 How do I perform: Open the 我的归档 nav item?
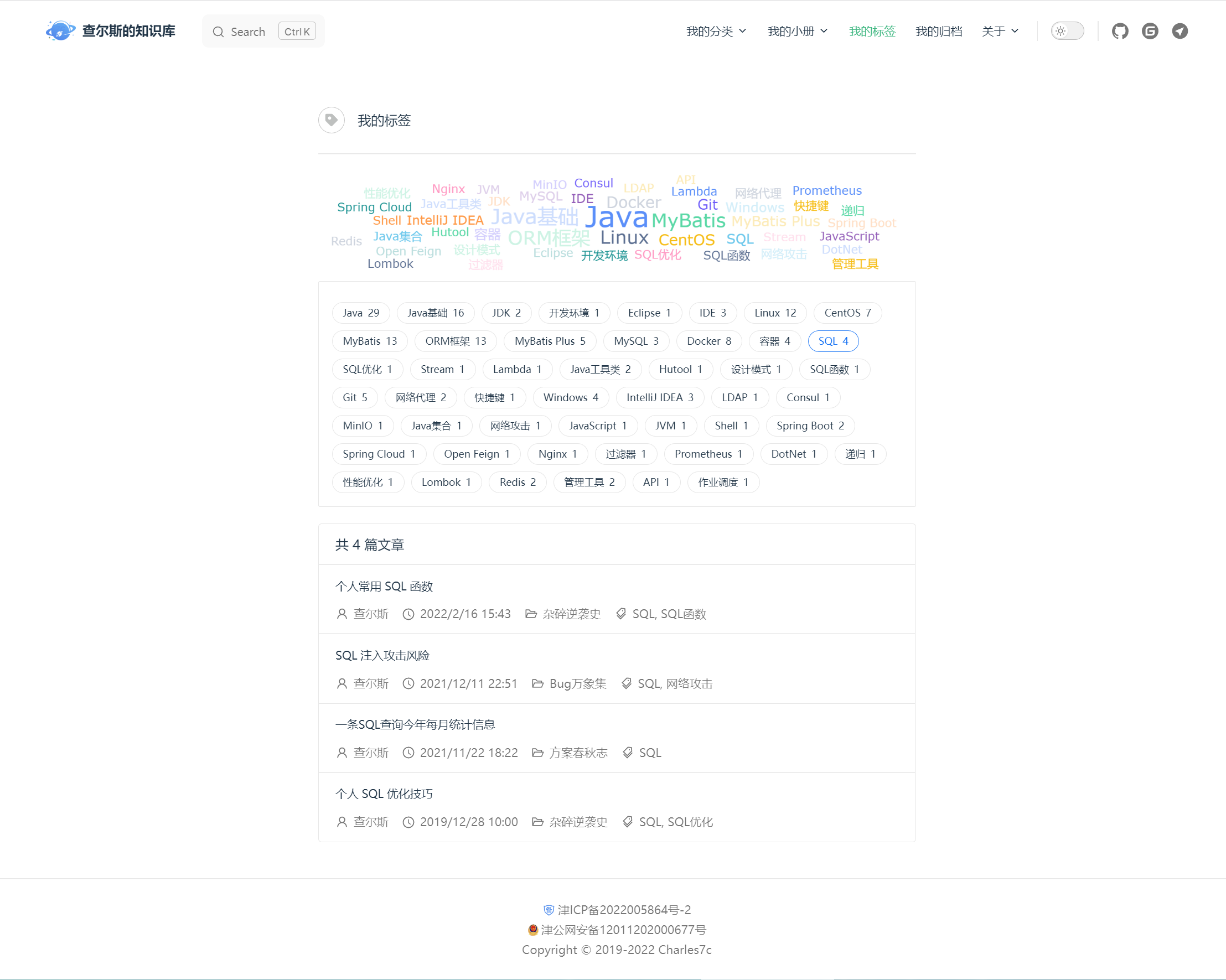coord(938,31)
